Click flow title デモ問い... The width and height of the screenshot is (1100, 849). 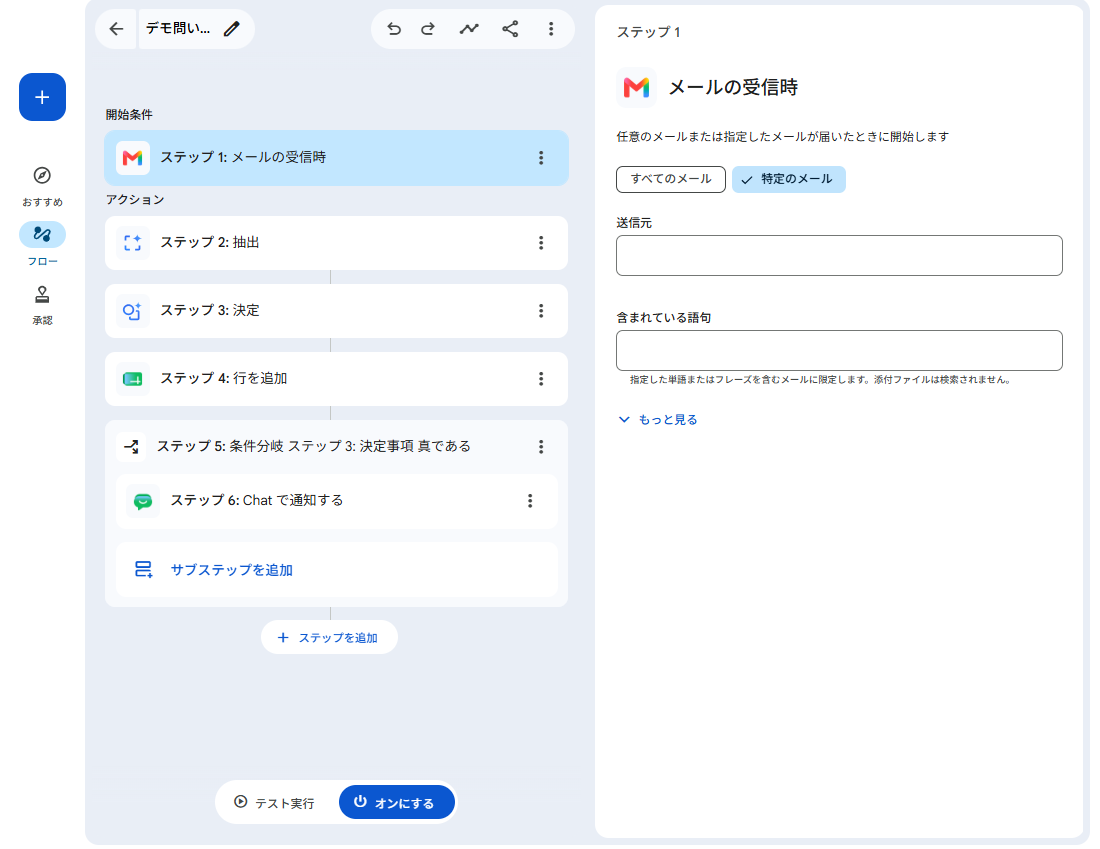pos(177,29)
